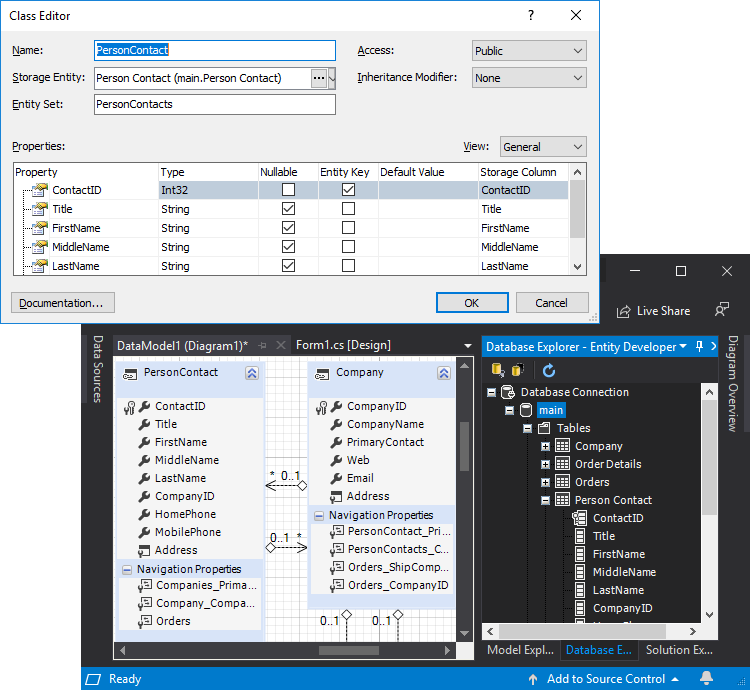Click the notifications bell in the status bar
The width and height of the screenshot is (750, 690).
(x=707, y=679)
